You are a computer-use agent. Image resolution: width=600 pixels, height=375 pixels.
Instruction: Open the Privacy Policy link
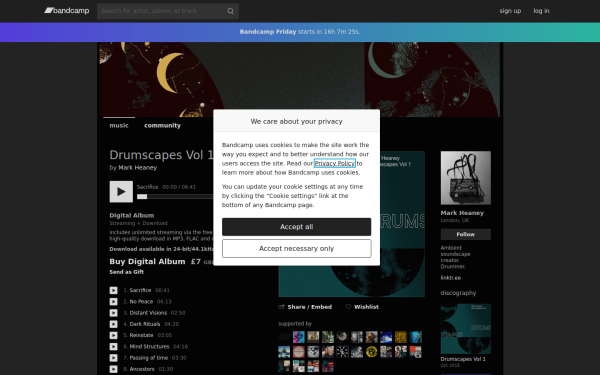pyautogui.click(x=334, y=163)
